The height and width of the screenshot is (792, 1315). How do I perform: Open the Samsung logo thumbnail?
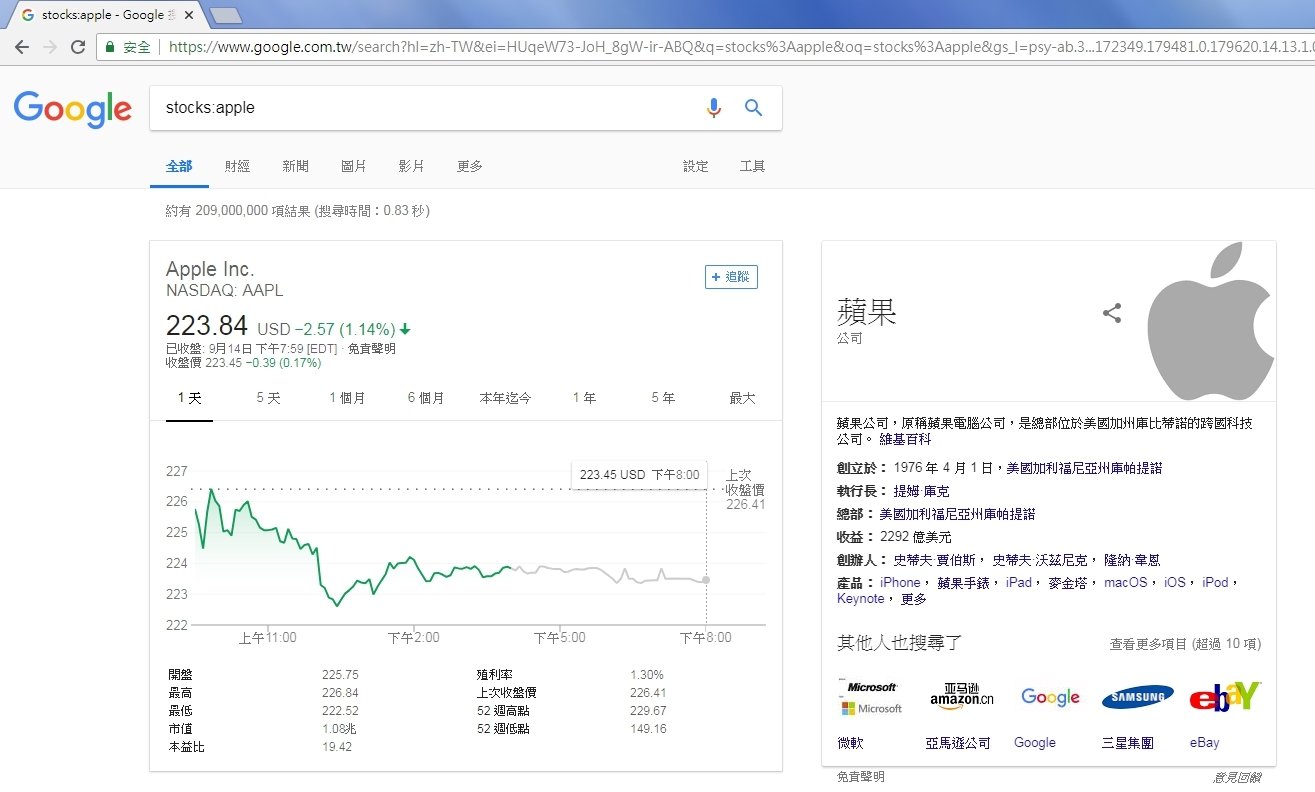[1138, 697]
